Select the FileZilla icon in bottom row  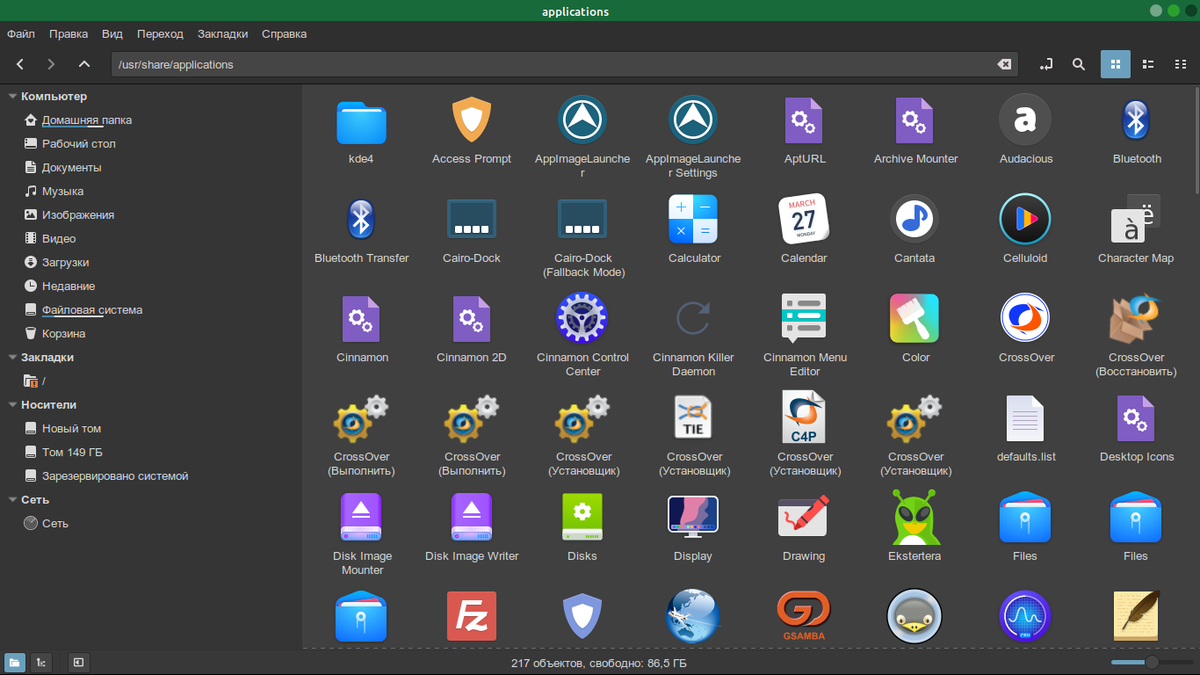point(472,616)
